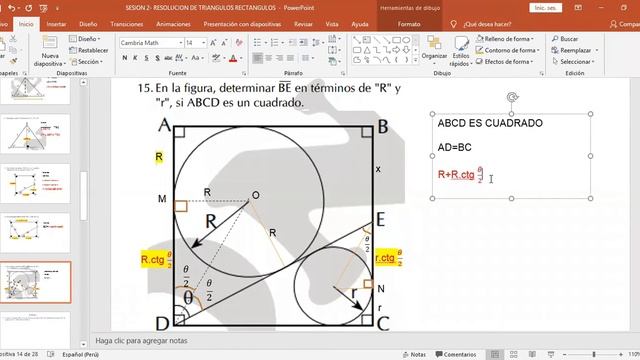This screenshot has height=360, width=640.
Task: Open the Insertar ribbon tab
Action: click(56, 24)
